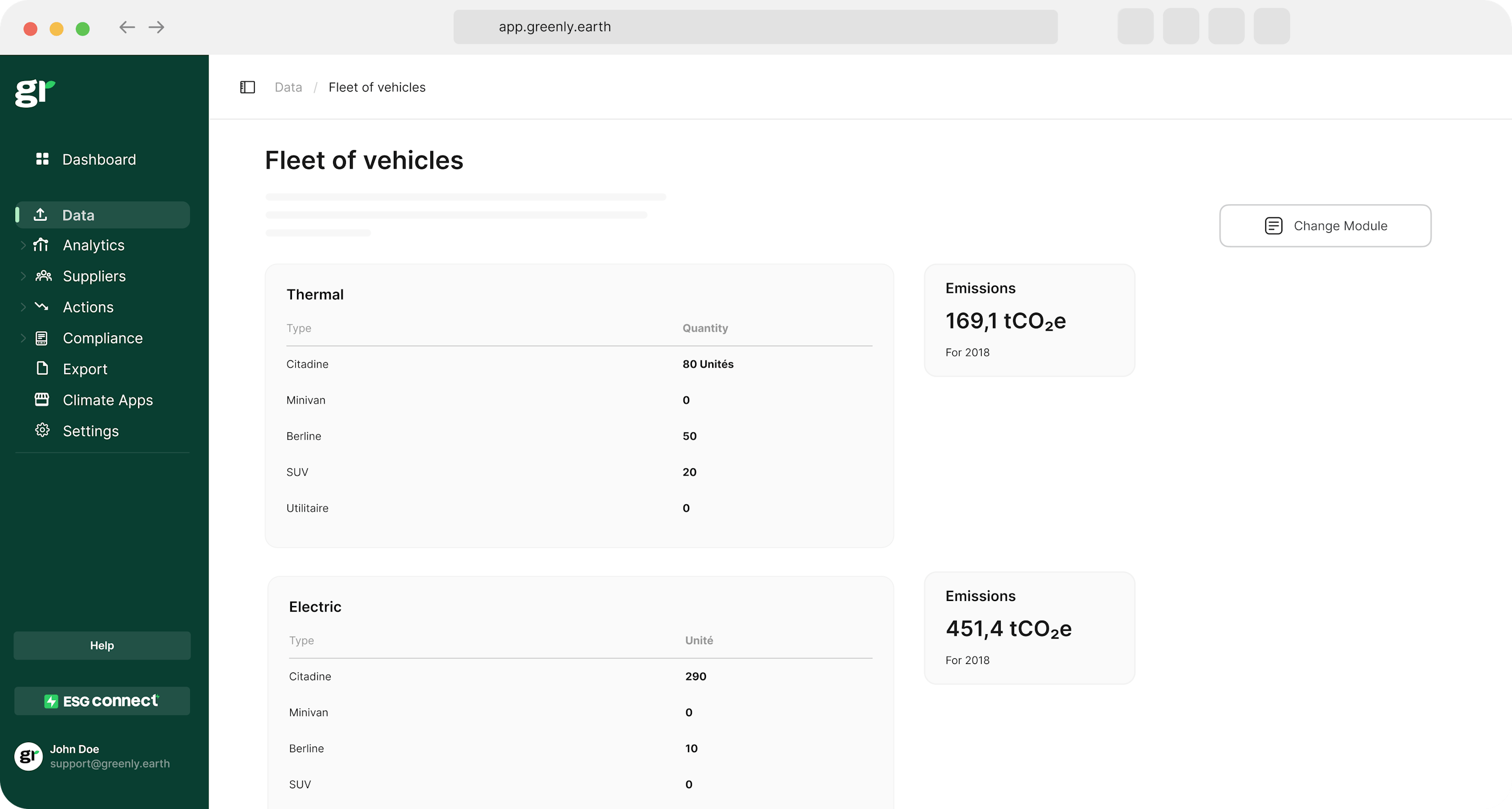Click the Change Module button
This screenshot has width=1512, height=809.
pyautogui.click(x=1325, y=226)
